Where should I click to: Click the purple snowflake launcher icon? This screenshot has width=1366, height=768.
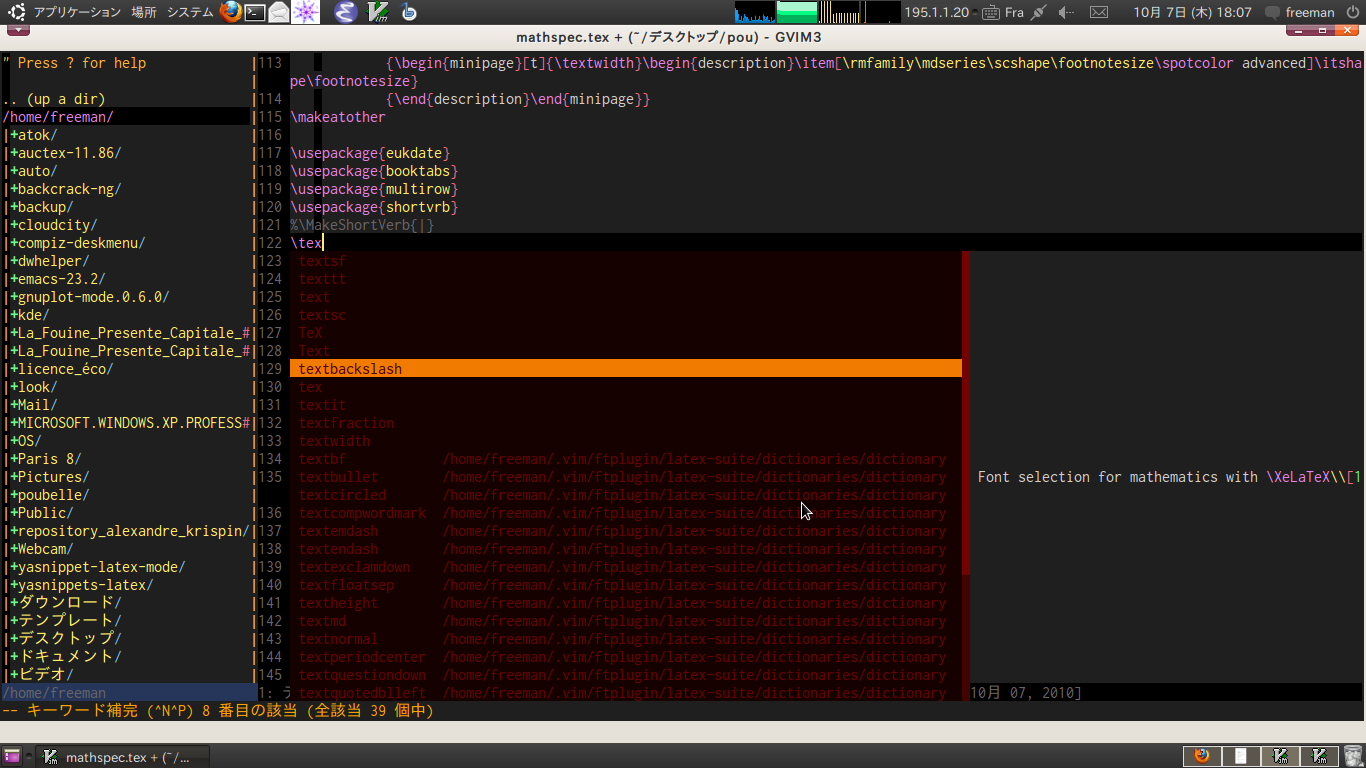[x=304, y=12]
